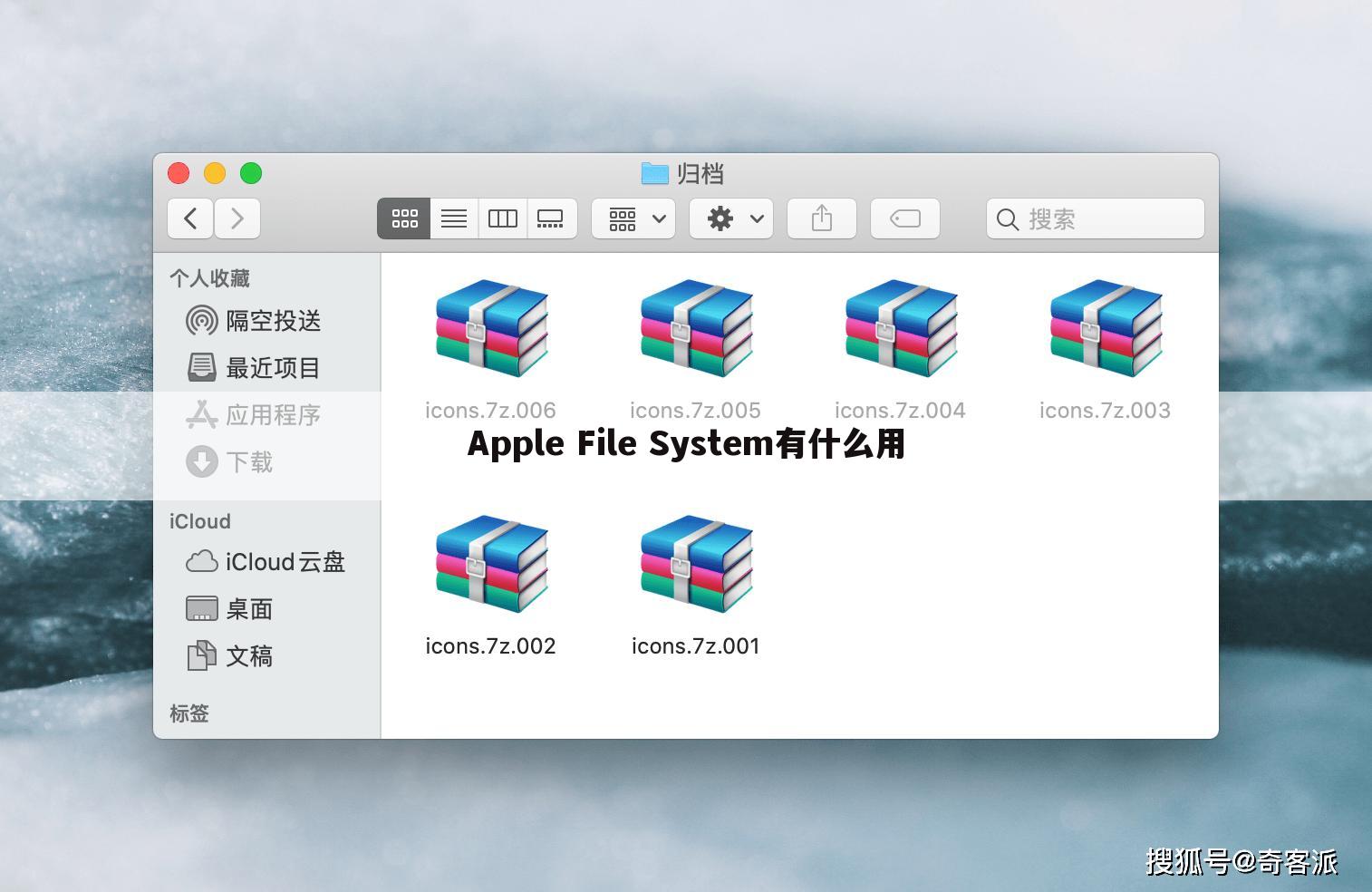
Task: Click the magnifying glass search icon
Action: [x=1007, y=219]
